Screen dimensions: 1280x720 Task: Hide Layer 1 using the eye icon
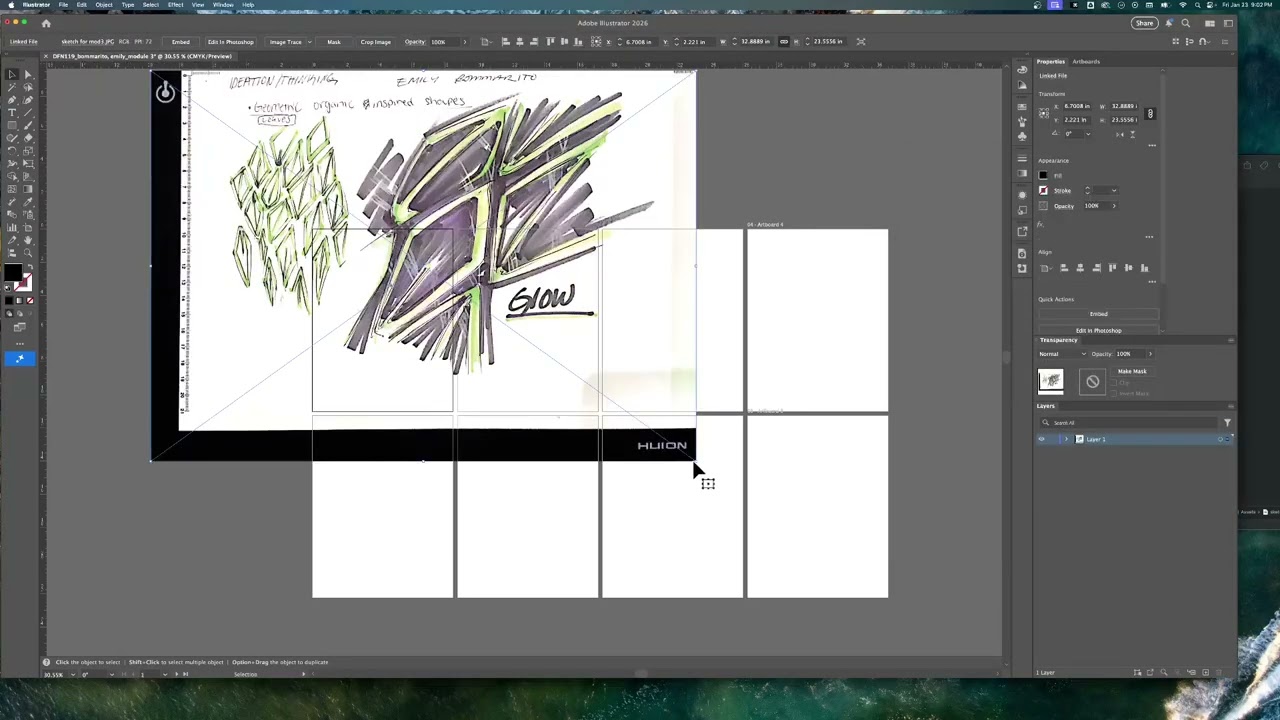tap(1041, 439)
